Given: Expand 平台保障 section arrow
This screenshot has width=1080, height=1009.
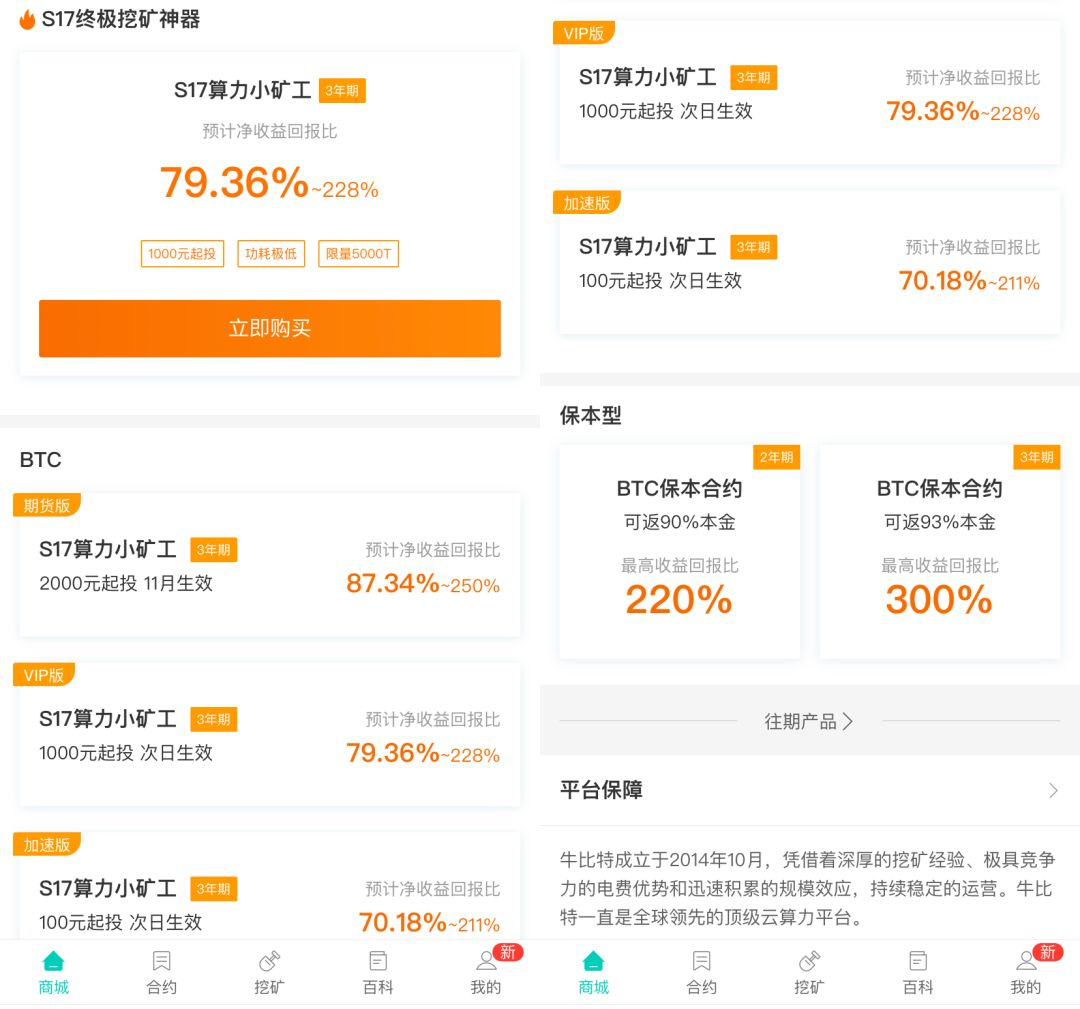Looking at the screenshot, I should 1052,790.
